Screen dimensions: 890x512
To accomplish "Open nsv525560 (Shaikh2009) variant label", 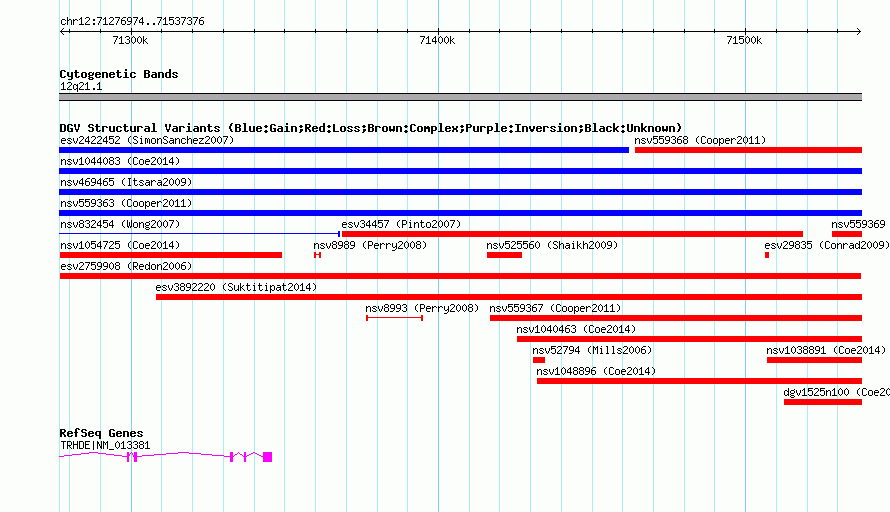I will click(x=552, y=245).
